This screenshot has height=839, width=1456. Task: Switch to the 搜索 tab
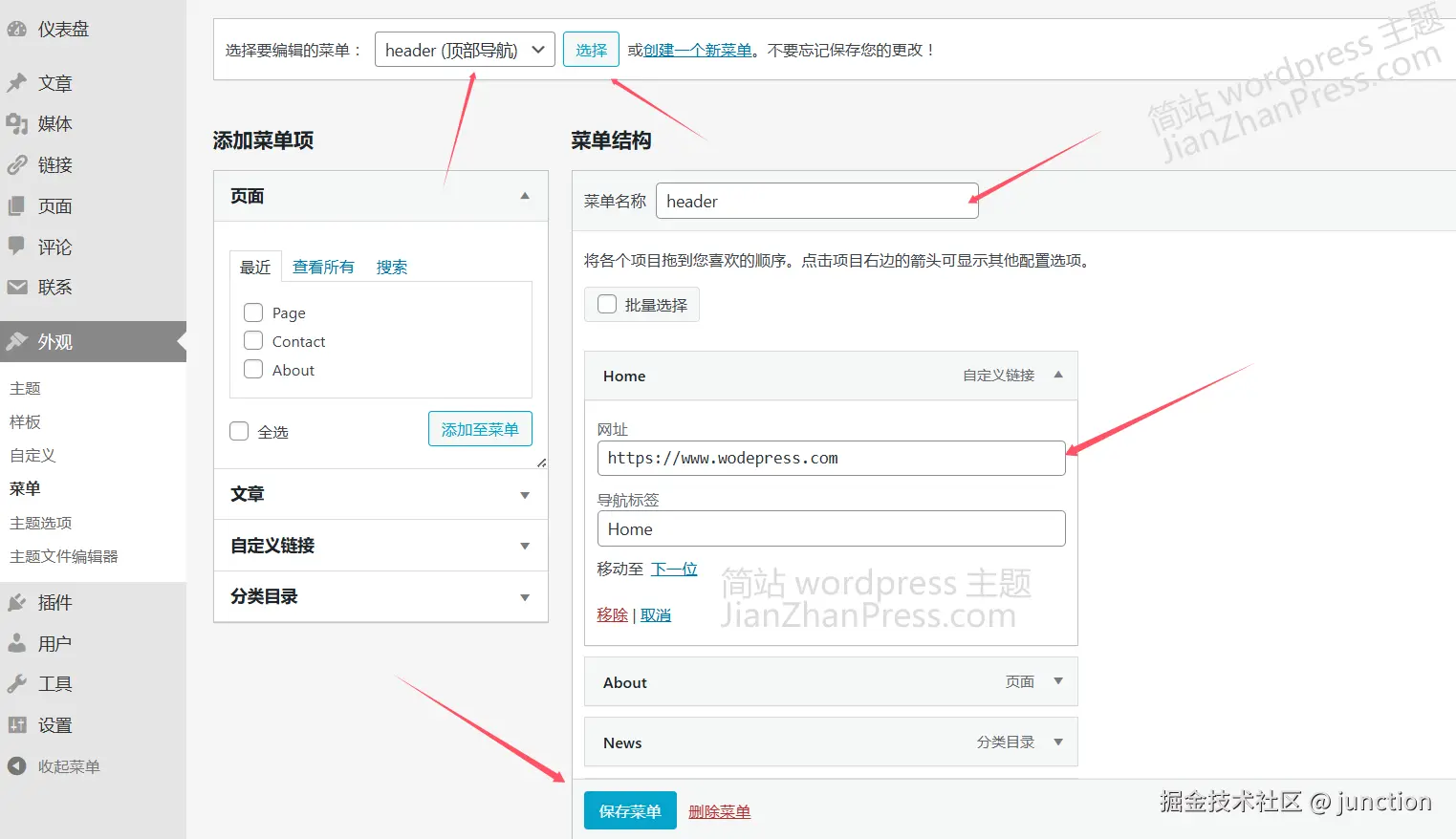pos(392,267)
